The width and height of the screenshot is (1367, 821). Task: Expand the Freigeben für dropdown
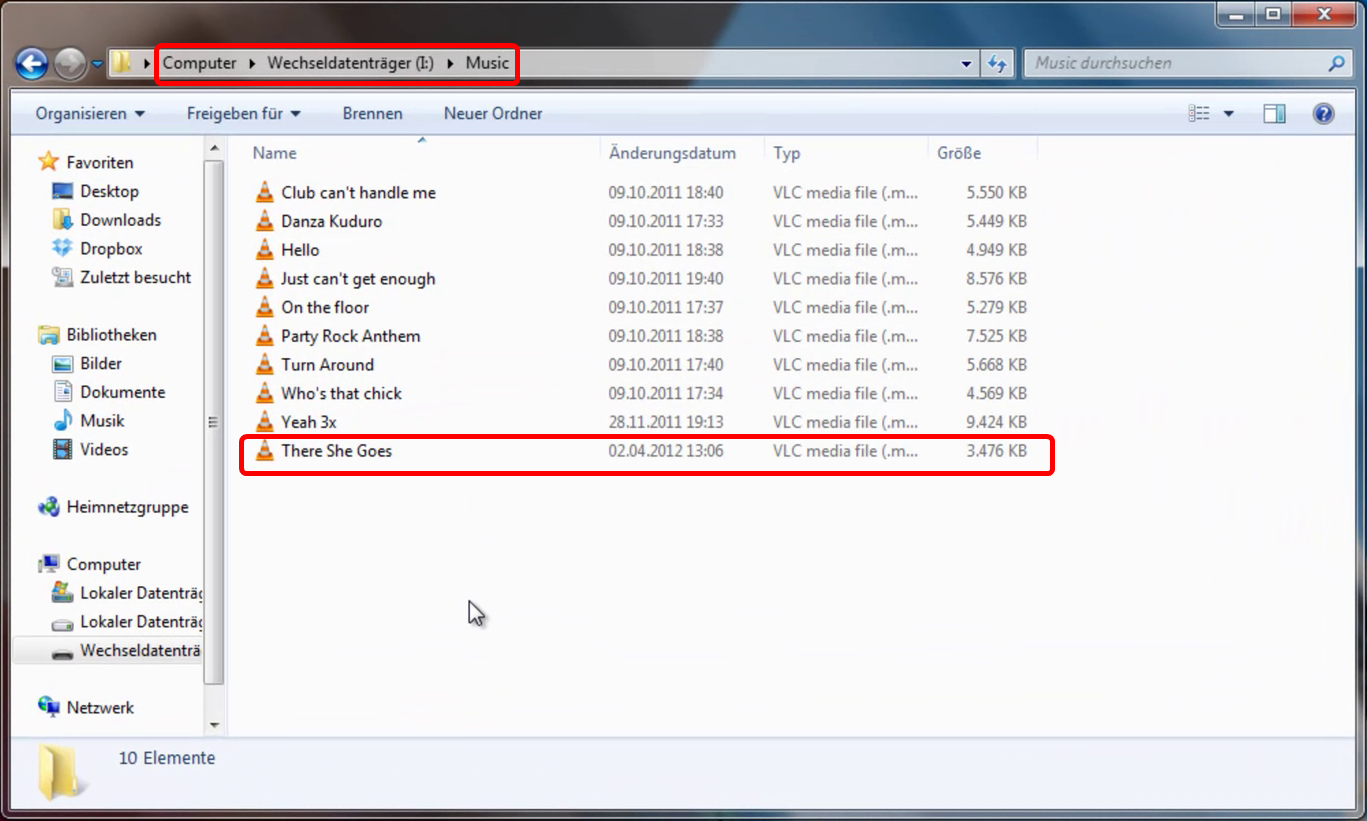point(243,114)
